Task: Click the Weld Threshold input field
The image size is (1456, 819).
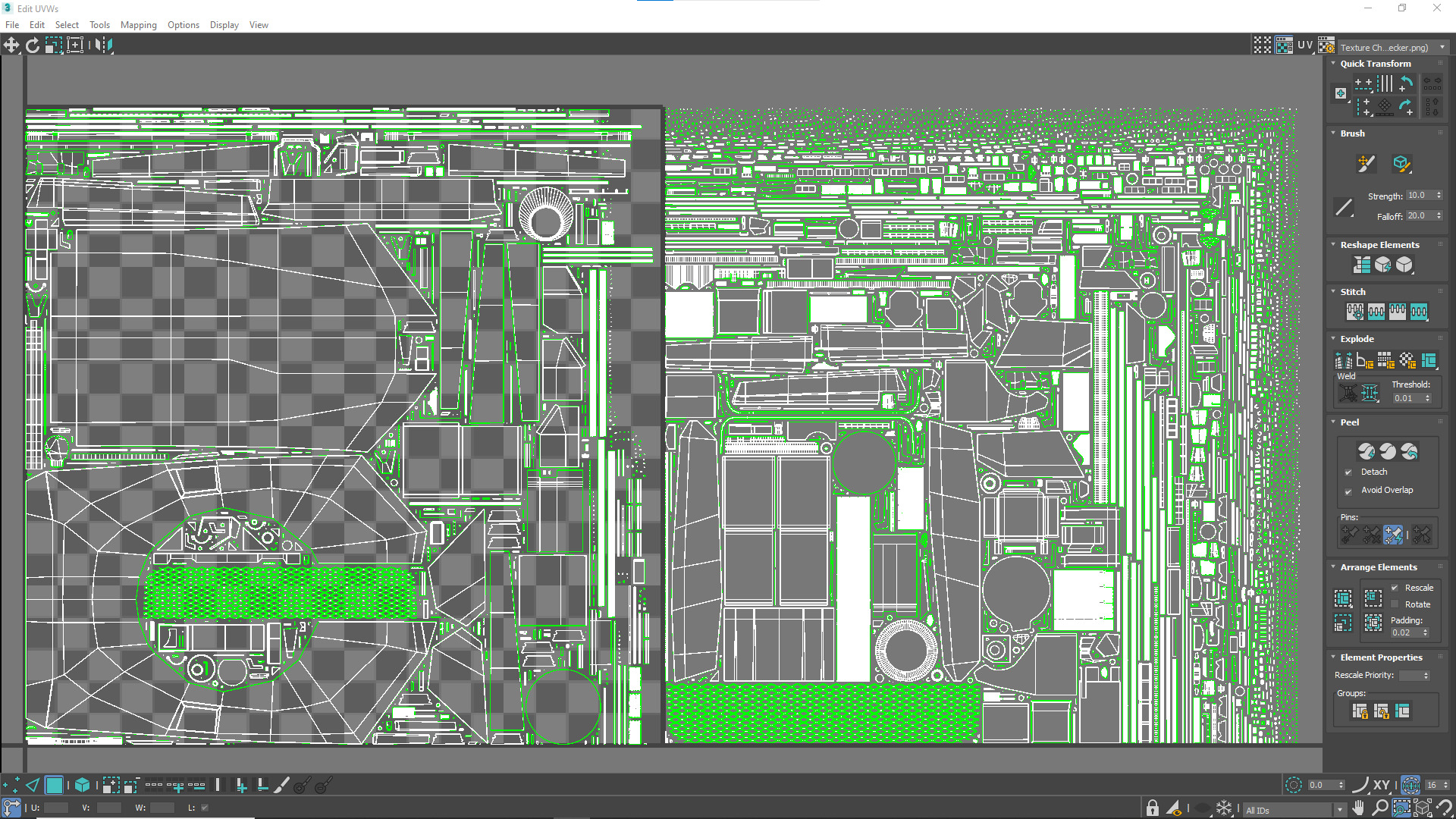Action: point(1406,398)
